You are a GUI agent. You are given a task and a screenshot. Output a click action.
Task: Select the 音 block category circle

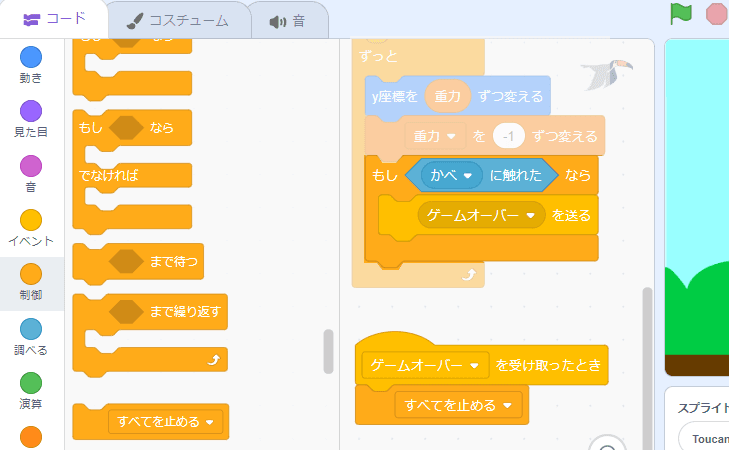(31, 166)
